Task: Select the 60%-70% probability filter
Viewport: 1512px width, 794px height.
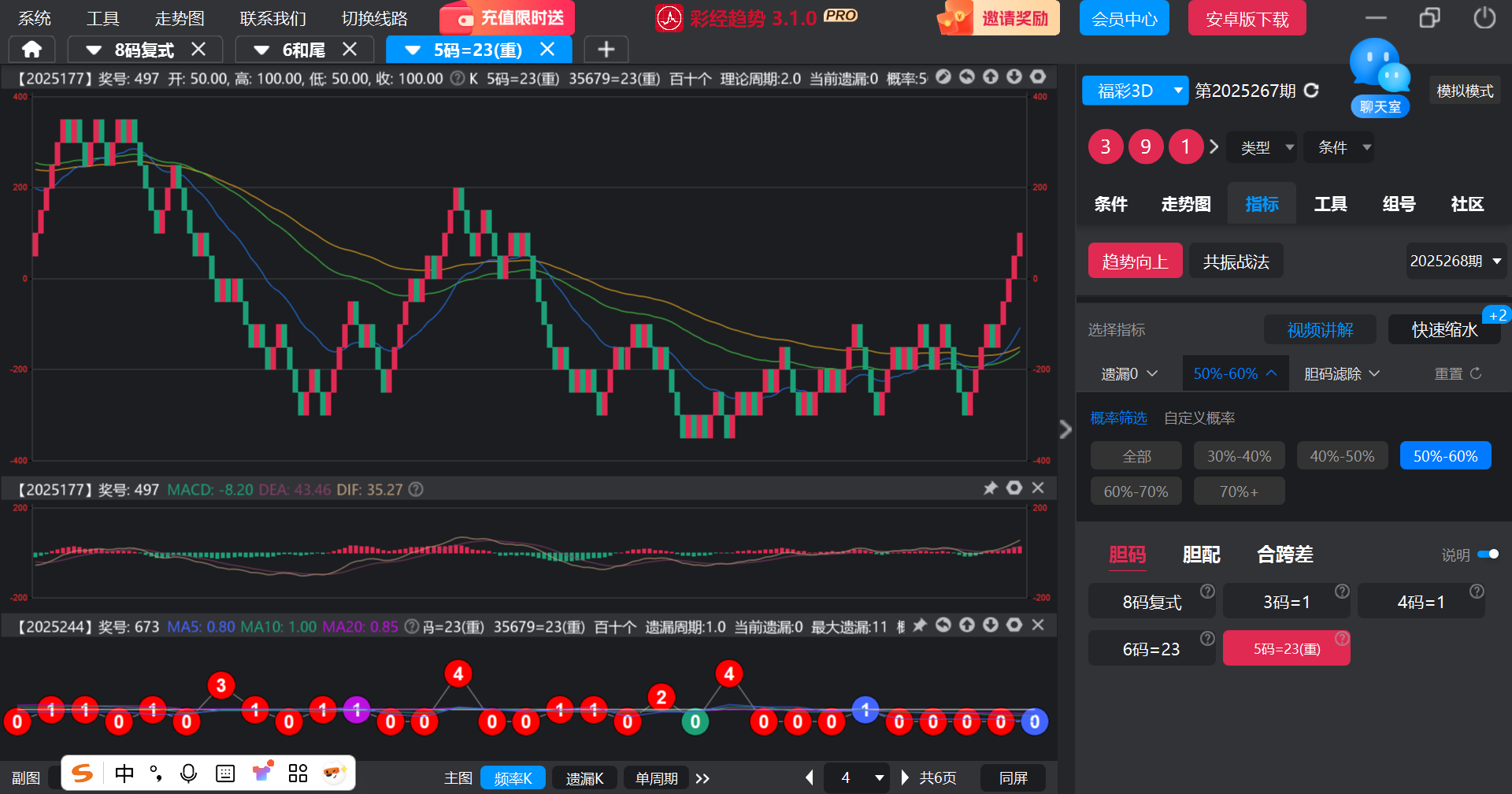Action: [x=1136, y=492]
